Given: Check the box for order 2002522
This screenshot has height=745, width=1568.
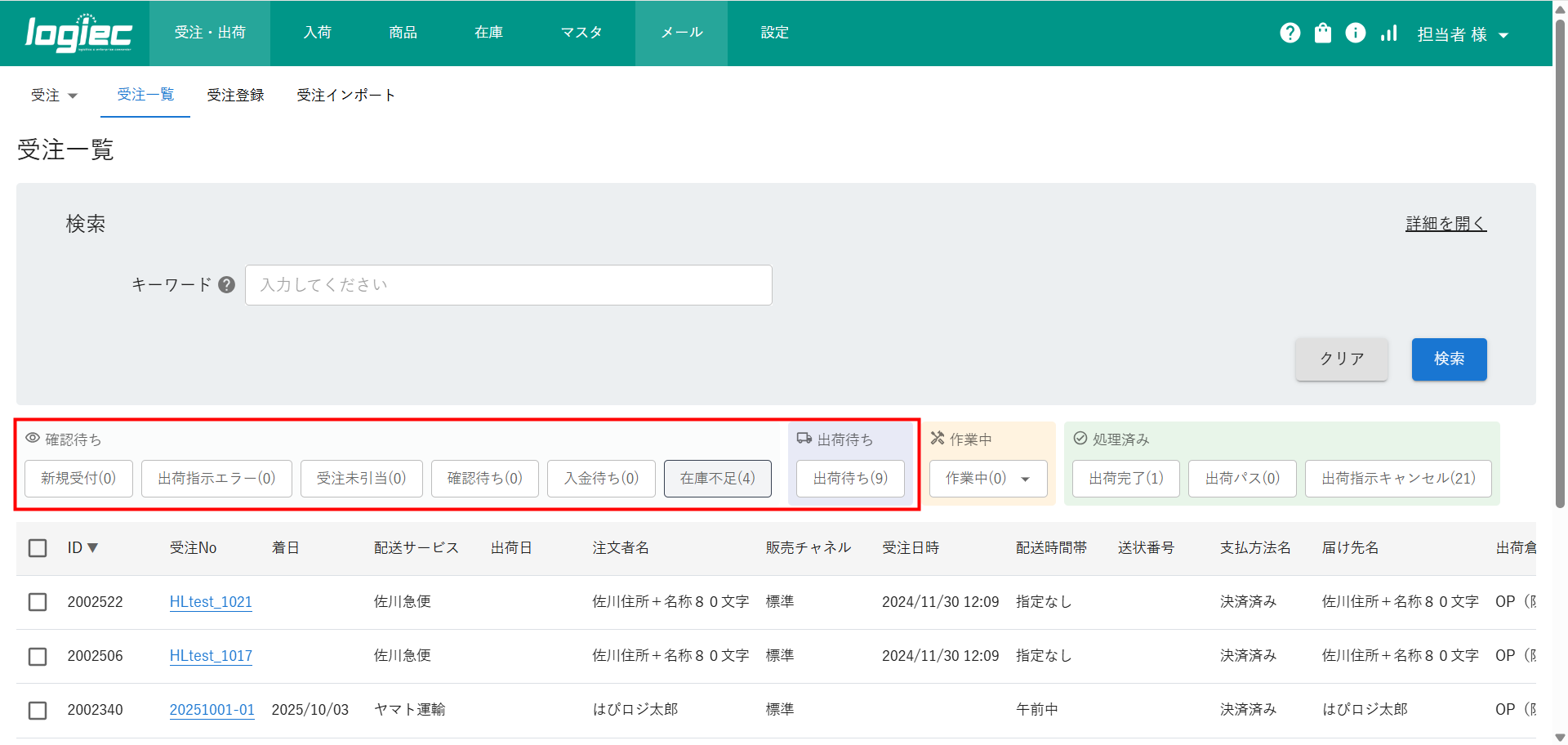Looking at the screenshot, I should [x=38, y=602].
